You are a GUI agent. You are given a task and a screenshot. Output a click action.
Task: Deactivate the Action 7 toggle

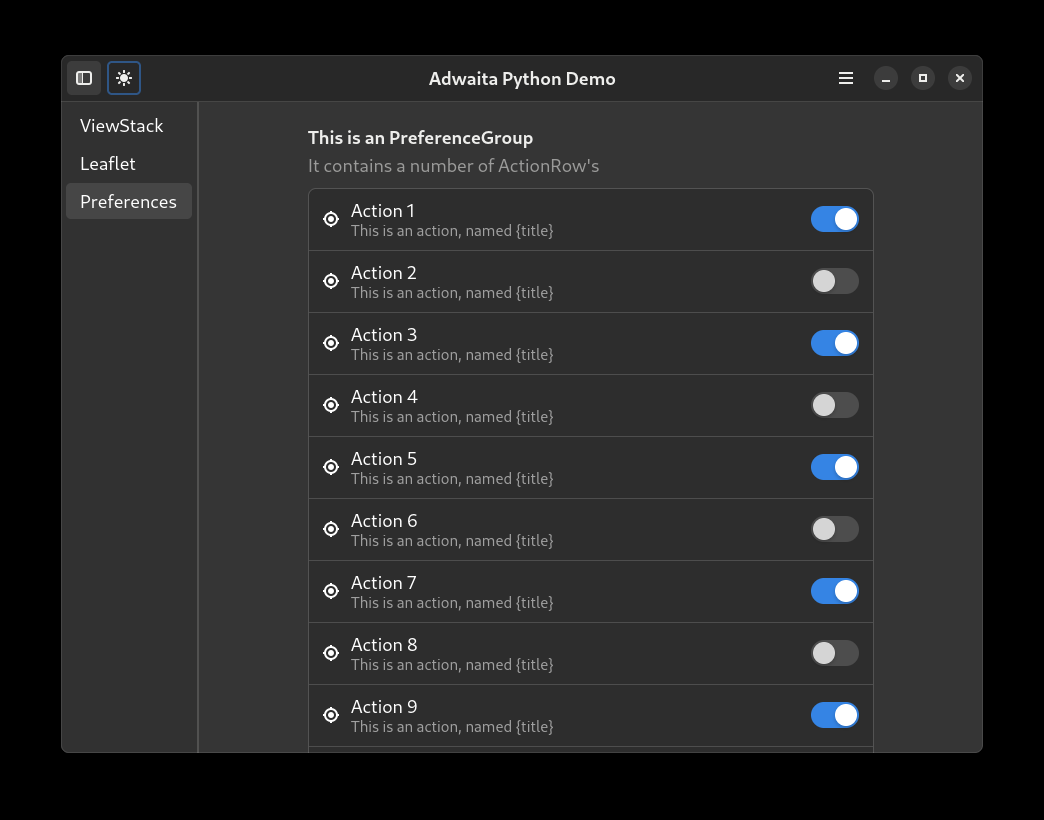tap(834, 591)
